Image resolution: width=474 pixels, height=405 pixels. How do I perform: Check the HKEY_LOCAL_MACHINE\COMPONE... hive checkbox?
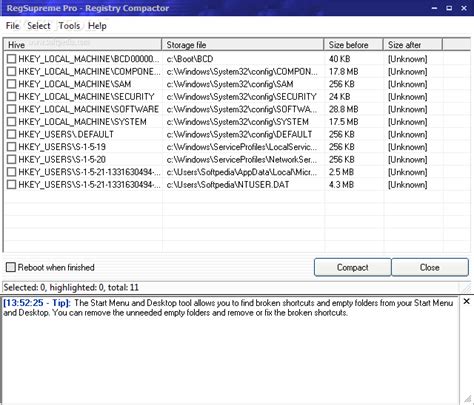pos(11,71)
